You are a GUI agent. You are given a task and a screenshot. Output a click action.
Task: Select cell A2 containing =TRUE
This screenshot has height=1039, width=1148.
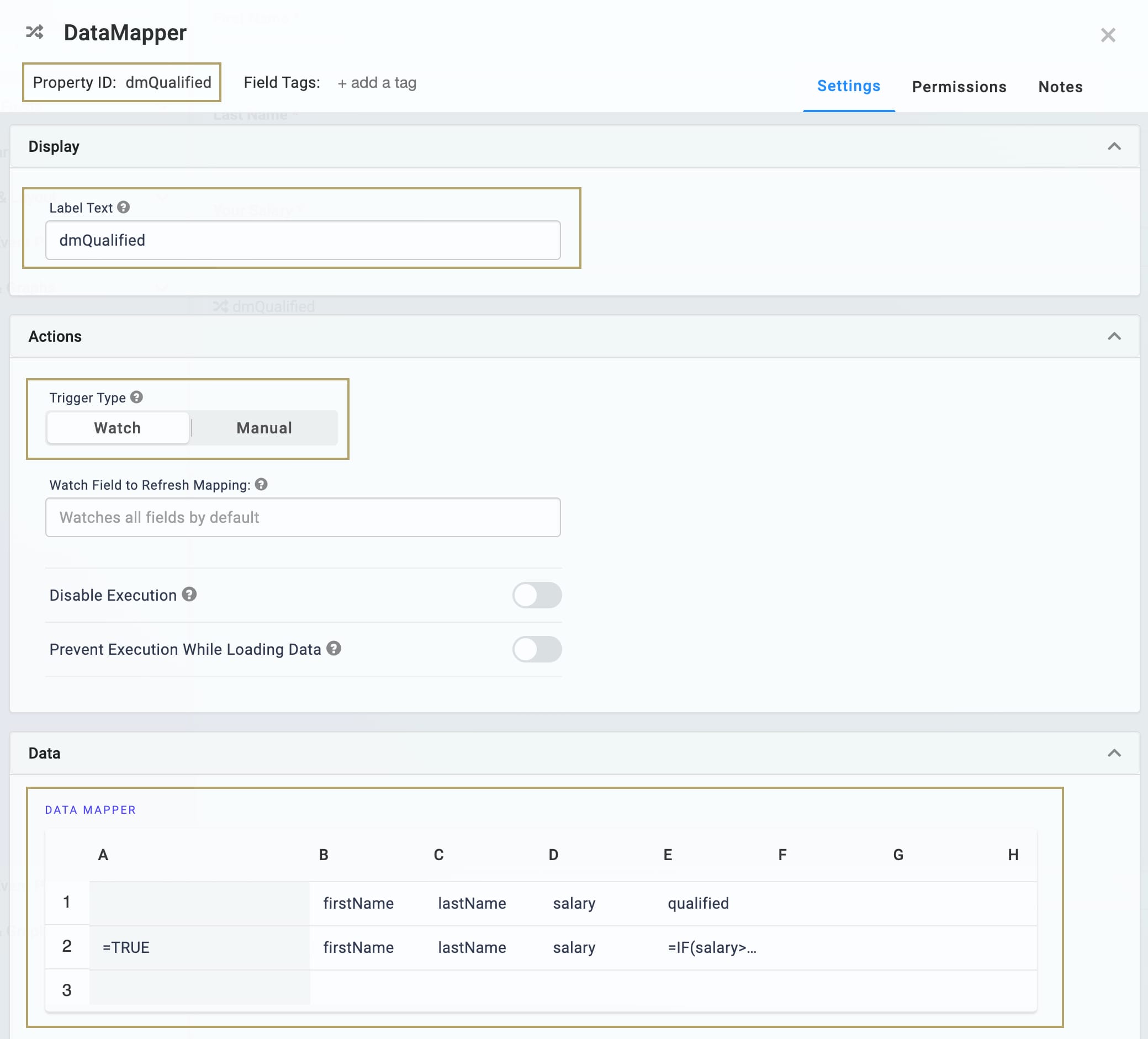point(200,947)
